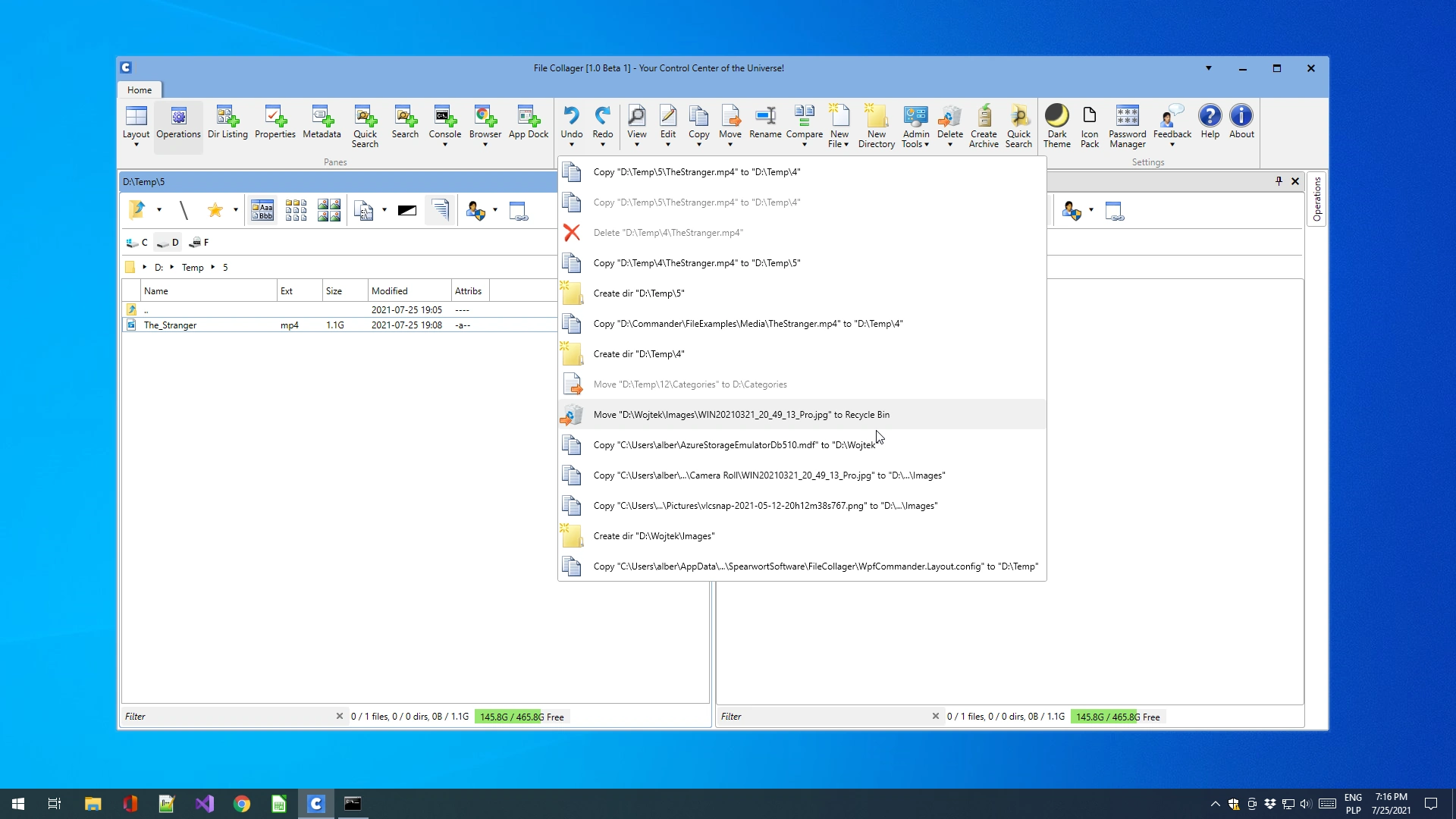This screenshot has width=1456, height=819.
Task: Open the Console pane
Action: [x=444, y=125]
